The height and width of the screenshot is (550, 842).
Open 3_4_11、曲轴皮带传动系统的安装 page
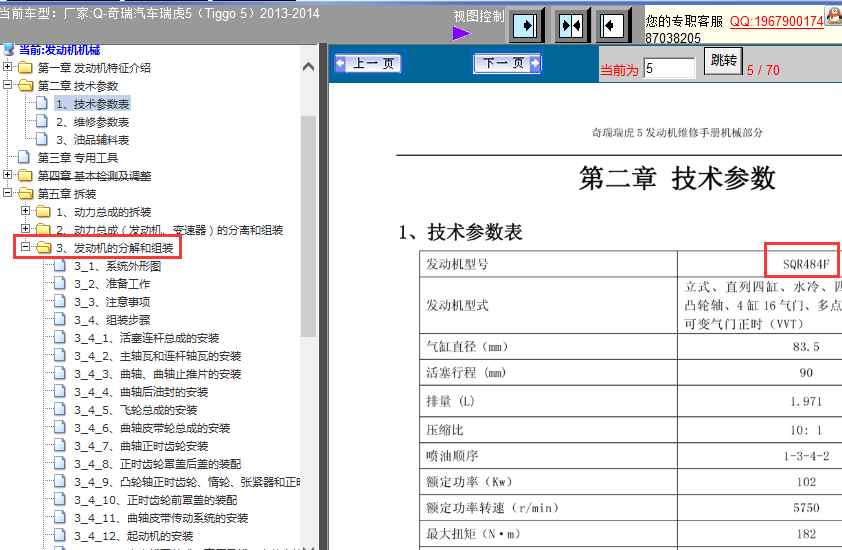pos(161,518)
